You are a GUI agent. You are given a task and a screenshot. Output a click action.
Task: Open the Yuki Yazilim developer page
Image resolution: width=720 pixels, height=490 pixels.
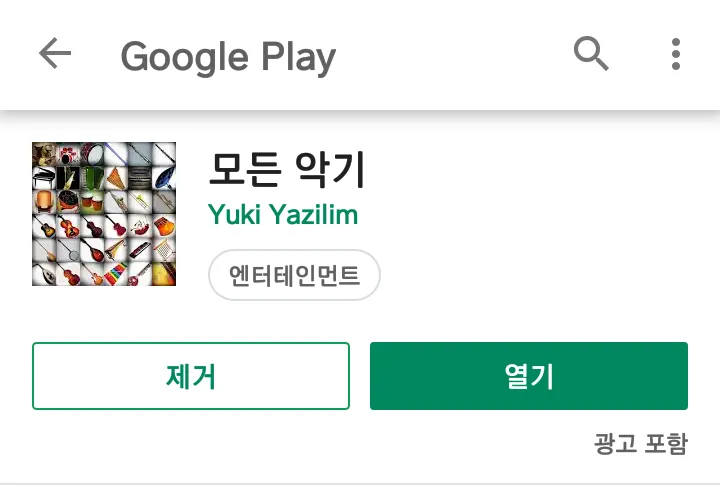coord(283,214)
